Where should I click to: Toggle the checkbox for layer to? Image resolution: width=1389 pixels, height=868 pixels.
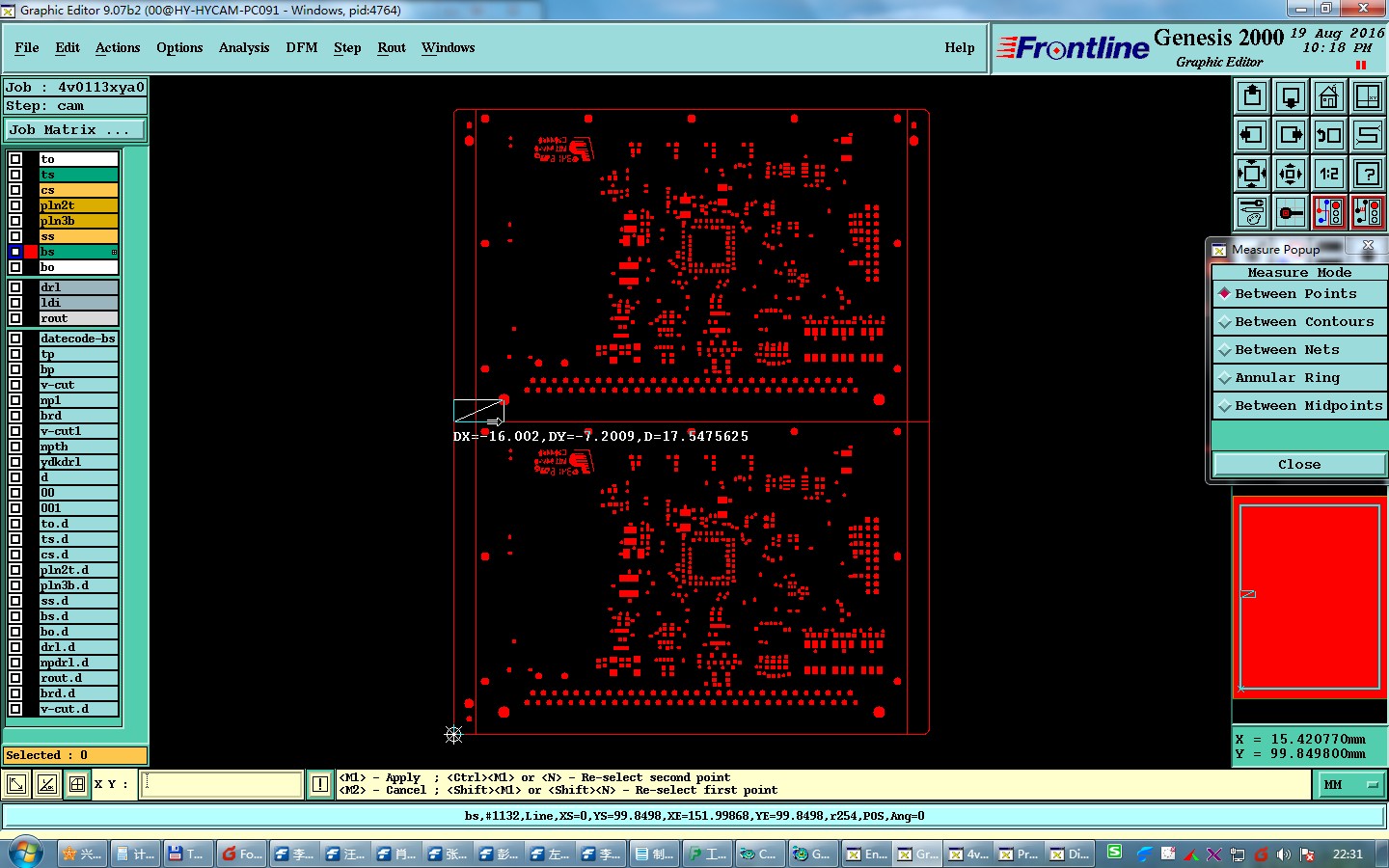[15, 159]
